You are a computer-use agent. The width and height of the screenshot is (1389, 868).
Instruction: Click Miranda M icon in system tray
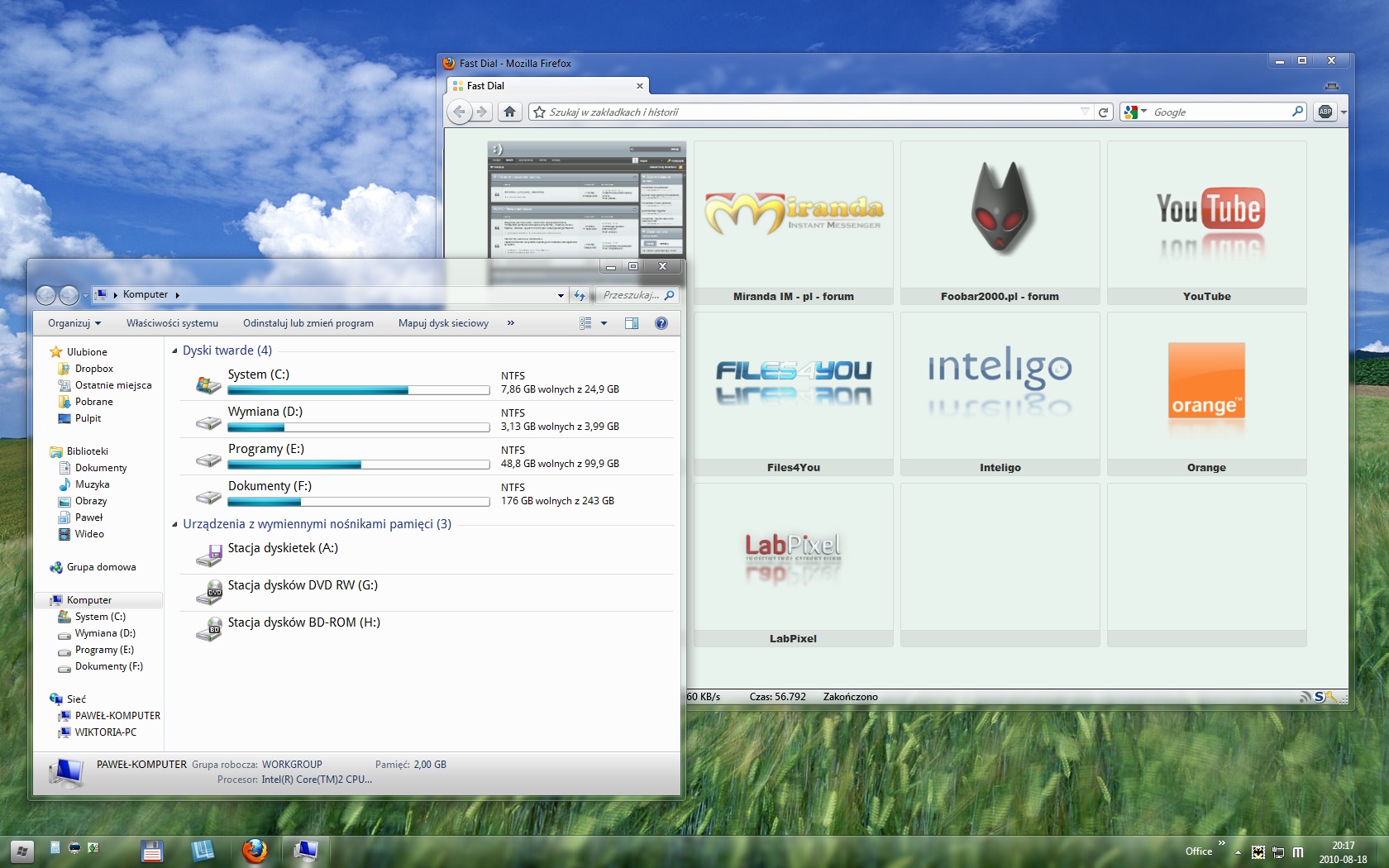[1298, 852]
